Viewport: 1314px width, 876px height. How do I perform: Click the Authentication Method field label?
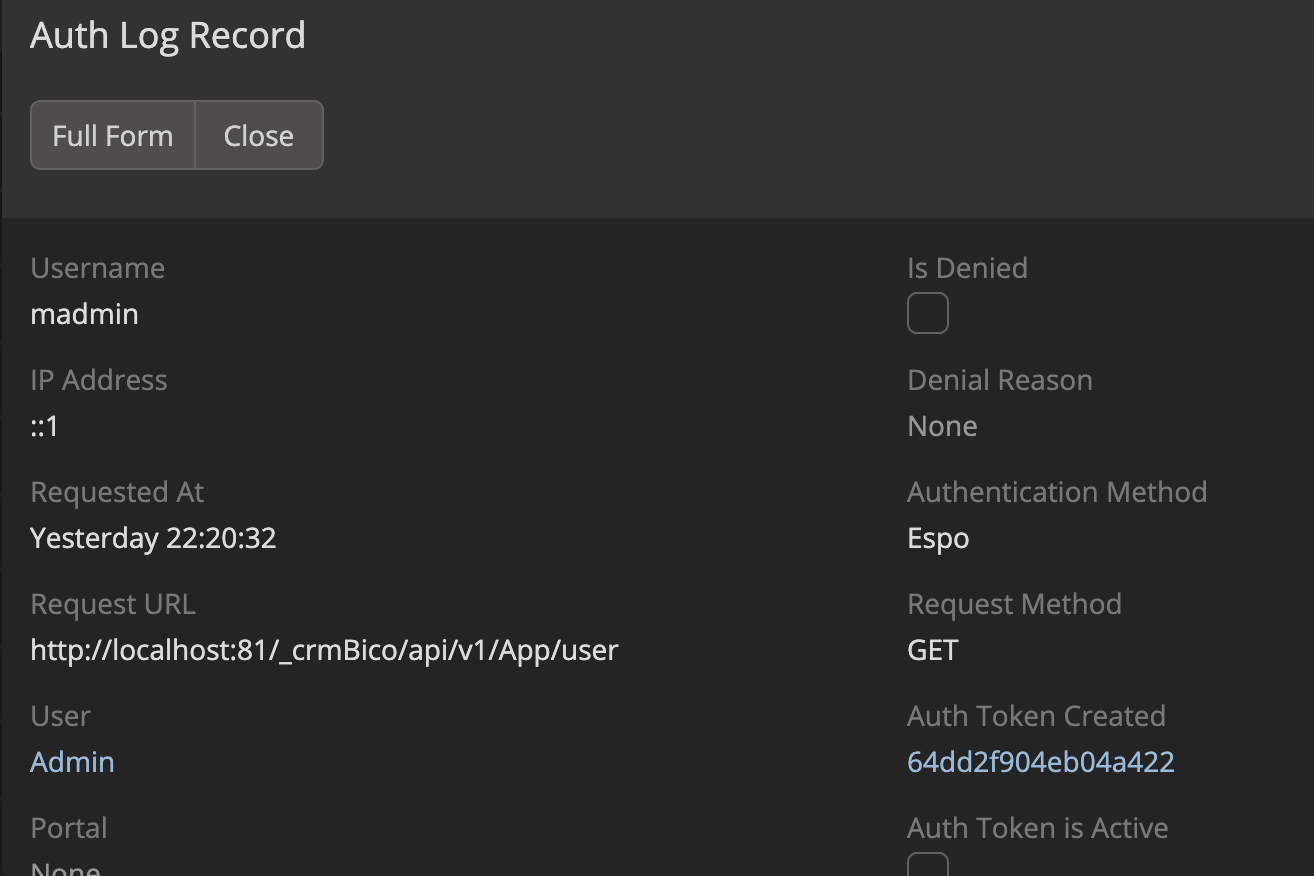pyautogui.click(x=1056, y=492)
